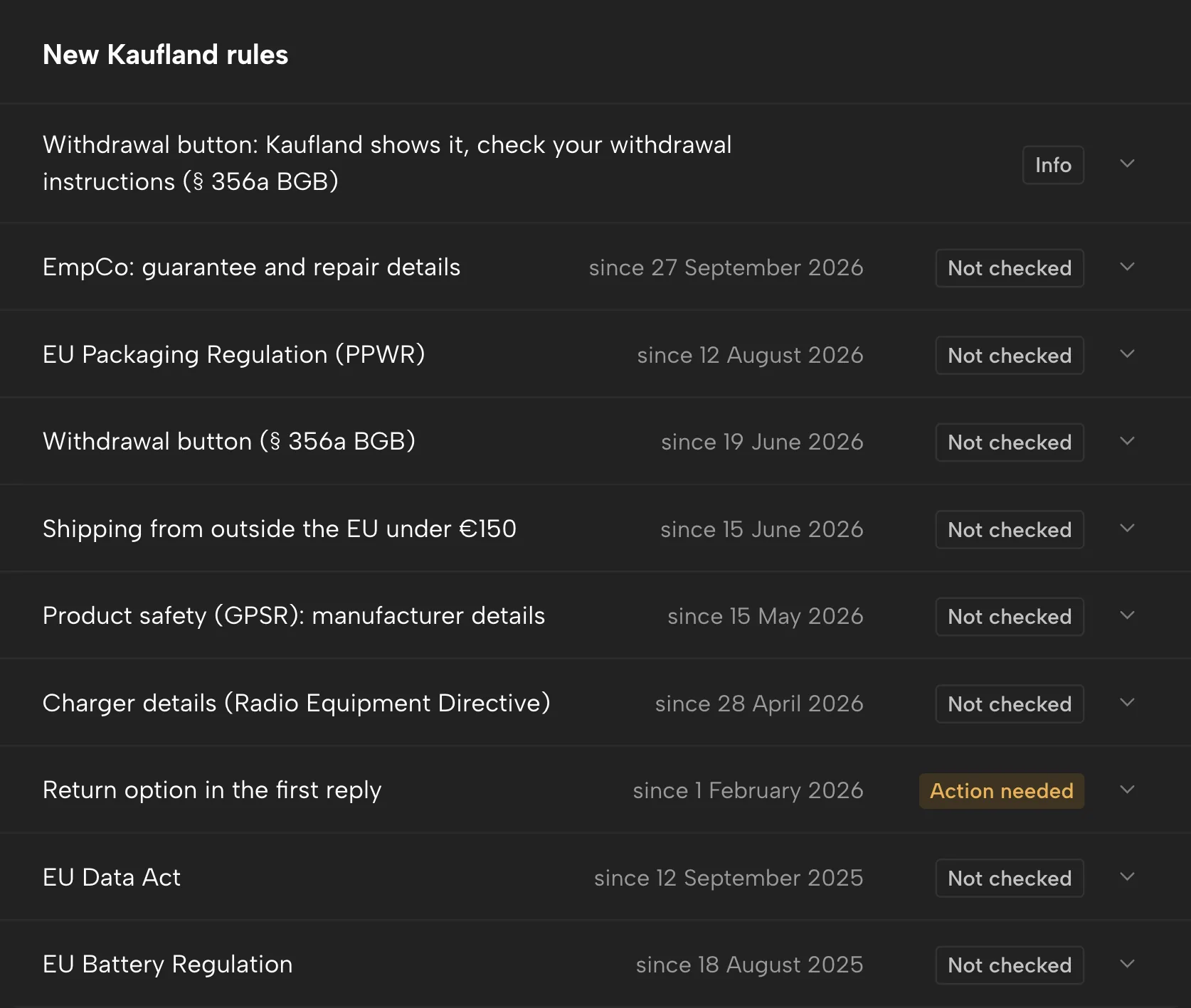Expand the Withdrawal button since 19 June chevron

1127,441
